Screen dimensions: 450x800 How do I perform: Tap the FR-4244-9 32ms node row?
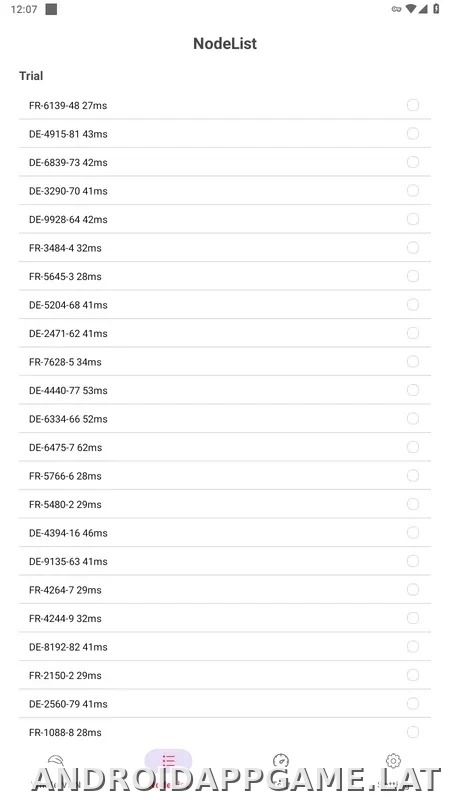pyautogui.click(x=224, y=618)
